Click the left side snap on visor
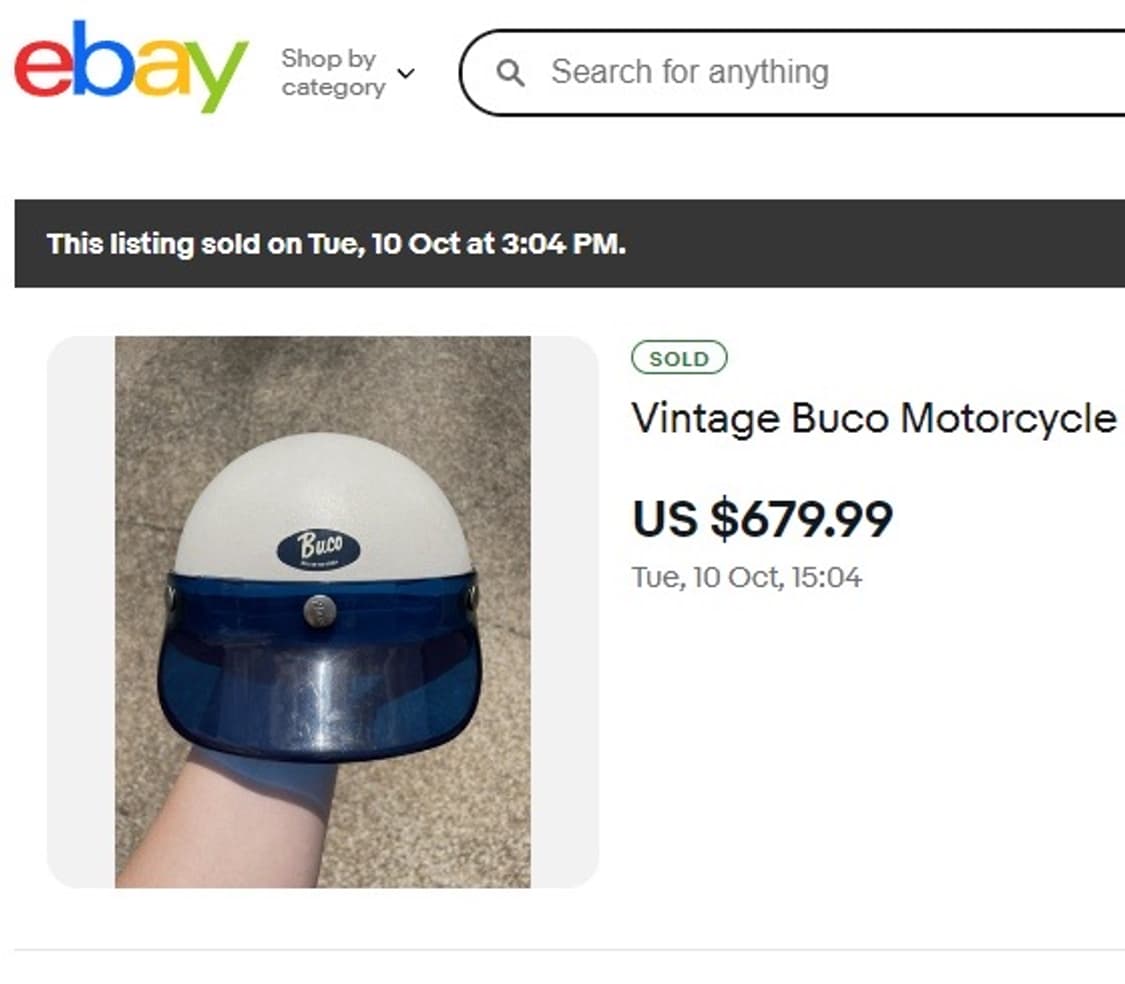Image resolution: width=1125 pixels, height=984 pixels. coord(169,598)
